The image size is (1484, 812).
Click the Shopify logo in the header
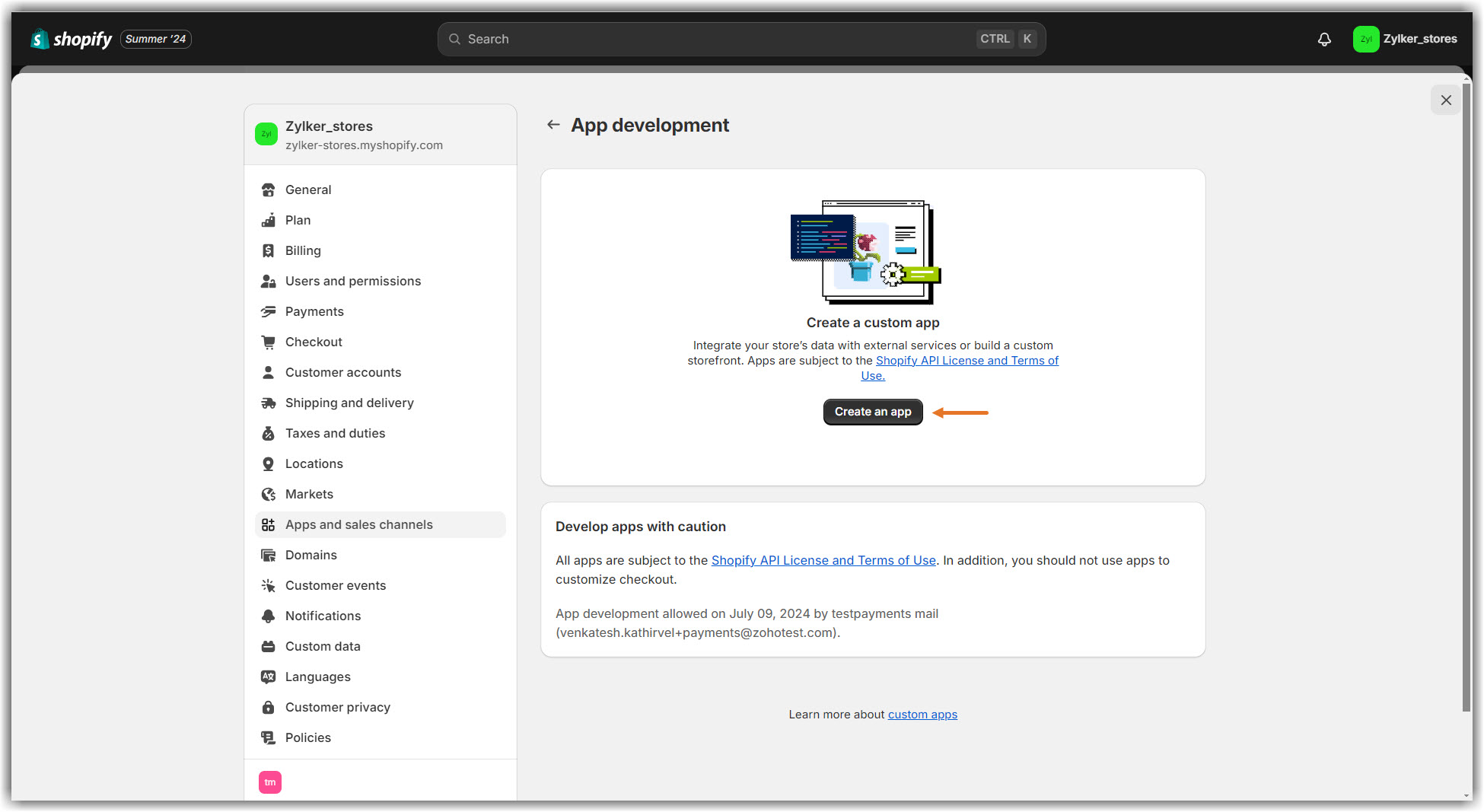pos(71,39)
